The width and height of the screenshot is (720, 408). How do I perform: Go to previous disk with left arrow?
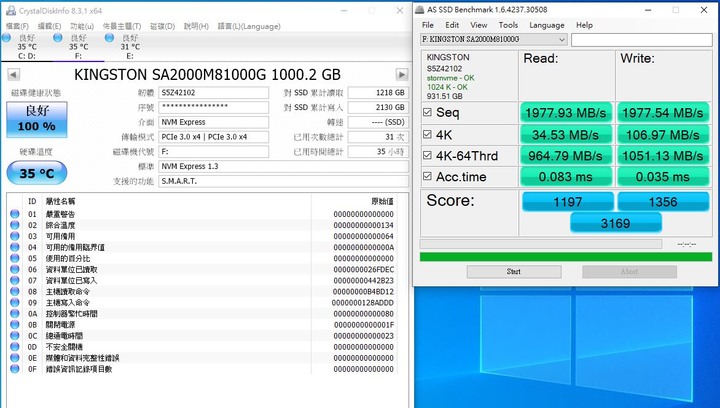pos(14,74)
